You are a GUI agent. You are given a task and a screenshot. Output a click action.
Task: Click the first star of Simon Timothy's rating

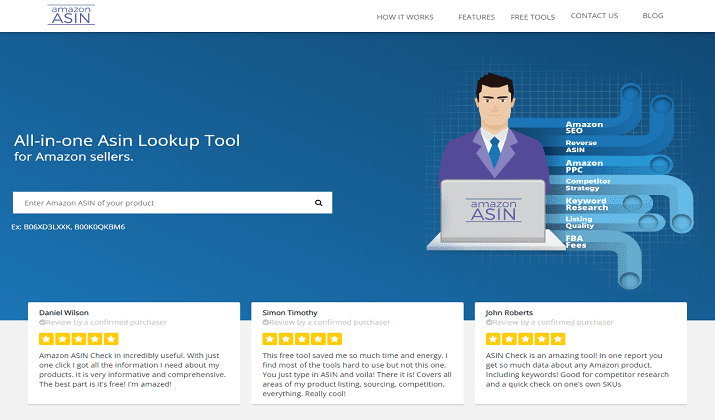point(269,339)
